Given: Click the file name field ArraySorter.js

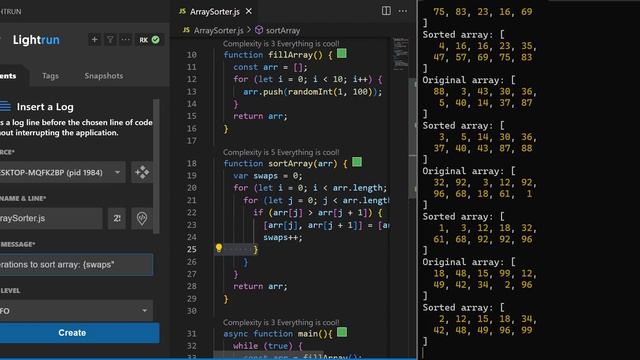Looking at the screenshot, I should (51, 218).
